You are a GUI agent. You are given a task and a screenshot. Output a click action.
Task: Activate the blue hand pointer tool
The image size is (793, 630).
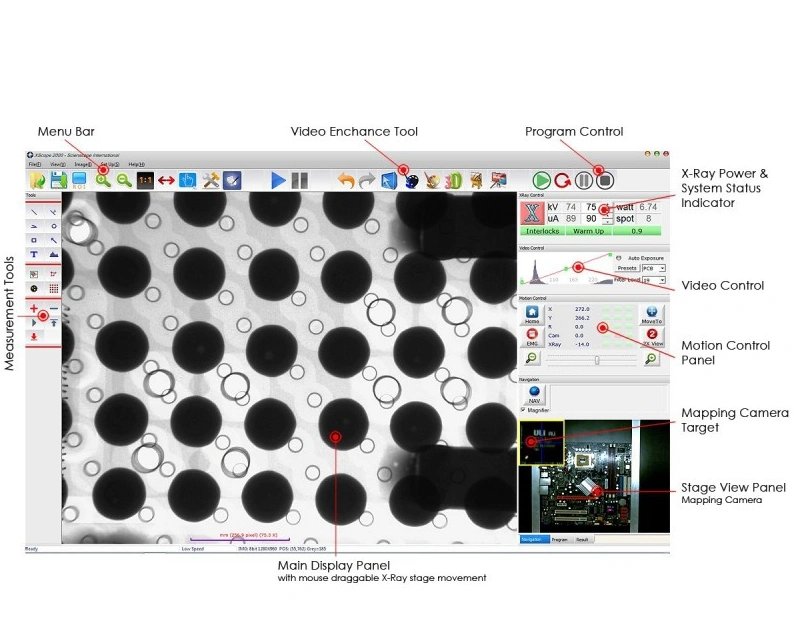click(188, 181)
